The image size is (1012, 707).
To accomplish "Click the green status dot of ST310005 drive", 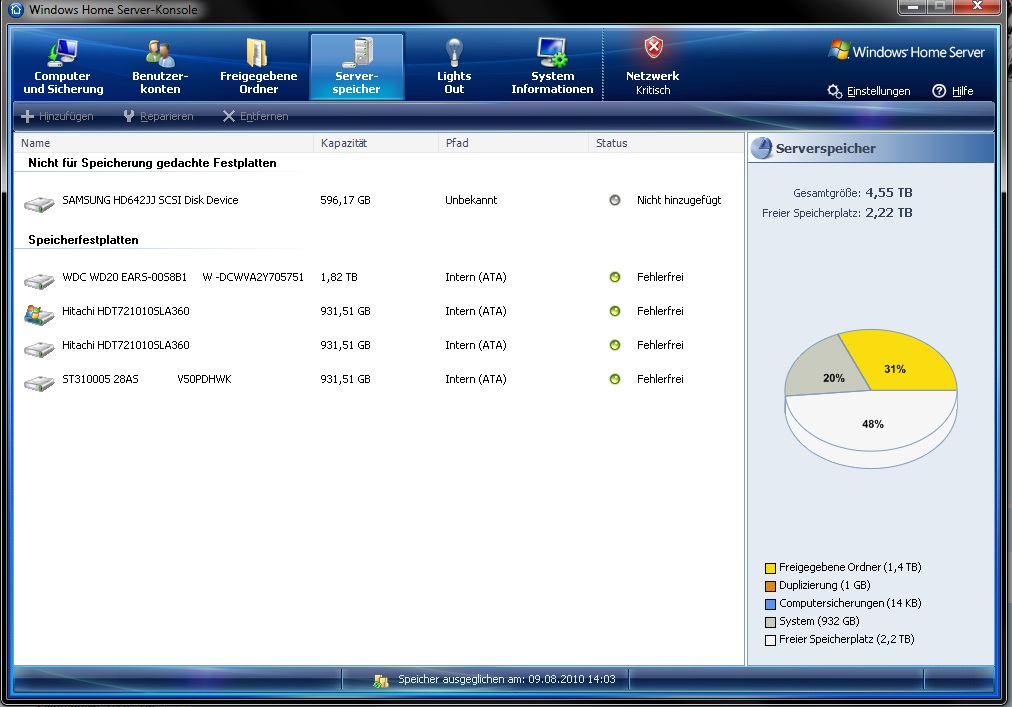I will 614,379.
